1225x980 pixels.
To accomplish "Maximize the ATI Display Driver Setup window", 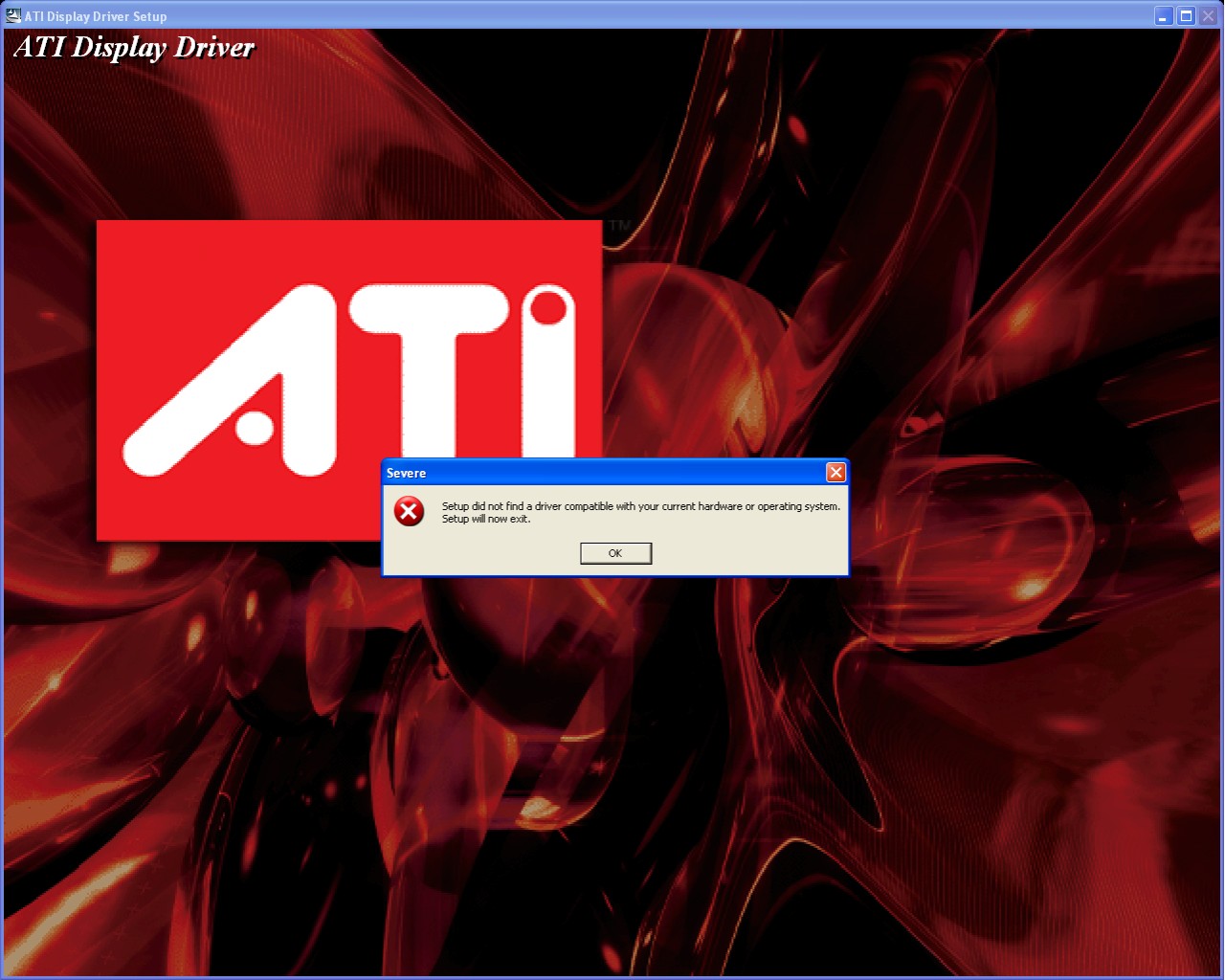I will (1186, 15).
